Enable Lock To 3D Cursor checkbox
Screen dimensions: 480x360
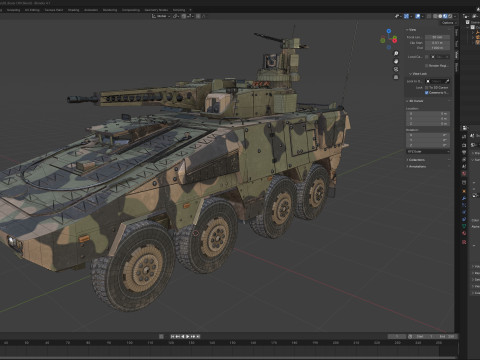point(427,87)
